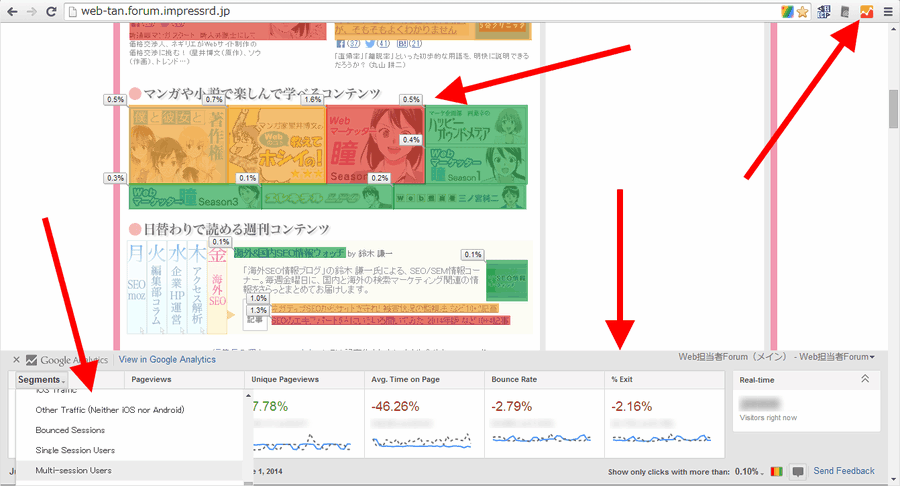Collapse the Real-time panel with double chevron
Viewport: 900px width, 486px height.
click(x=865, y=379)
